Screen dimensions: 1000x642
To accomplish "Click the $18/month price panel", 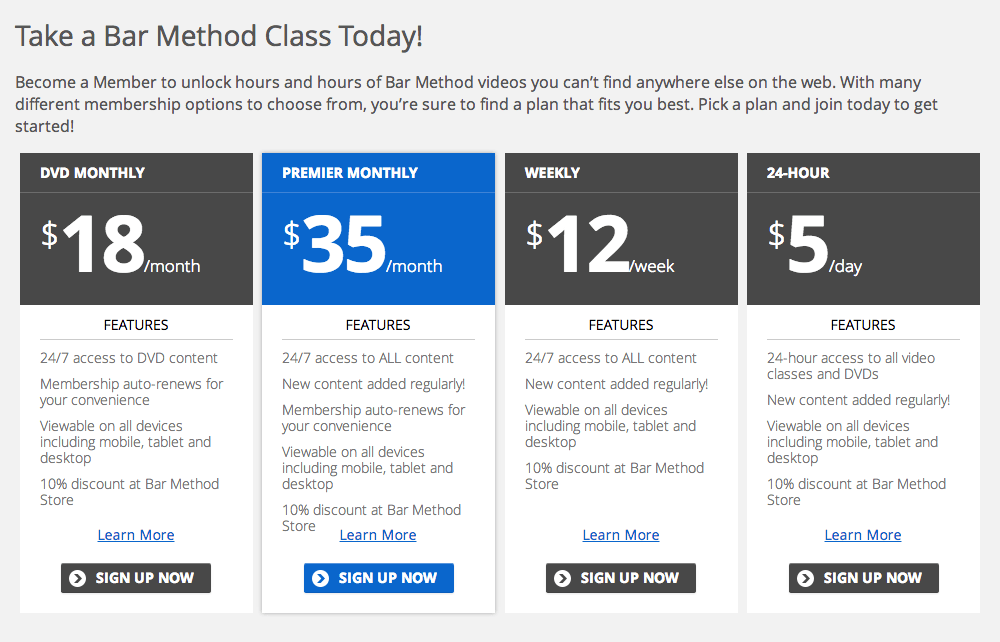I will (x=136, y=249).
